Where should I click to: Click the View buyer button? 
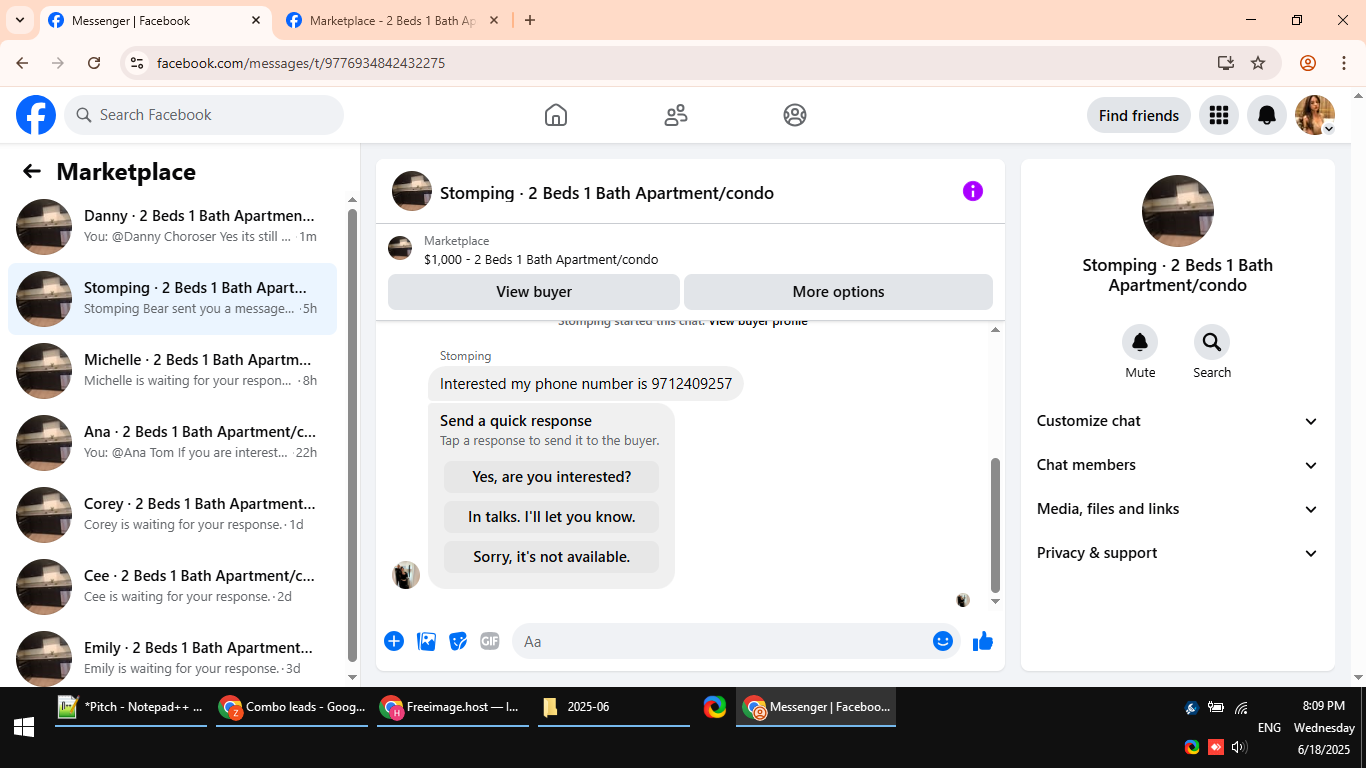[x=534, y=292]
